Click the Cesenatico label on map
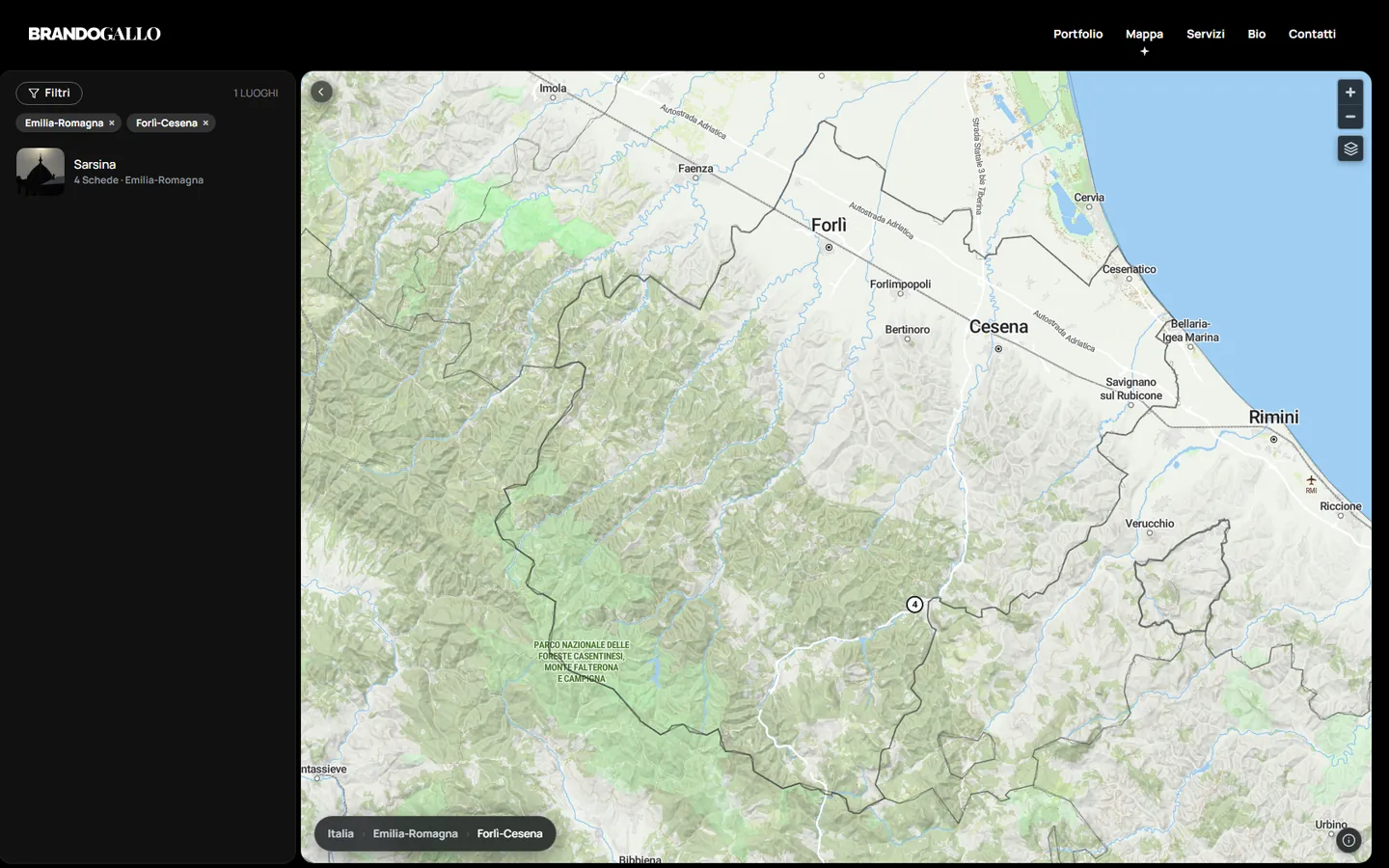This screenshot has height=868, width=1389. point(1130,270)
